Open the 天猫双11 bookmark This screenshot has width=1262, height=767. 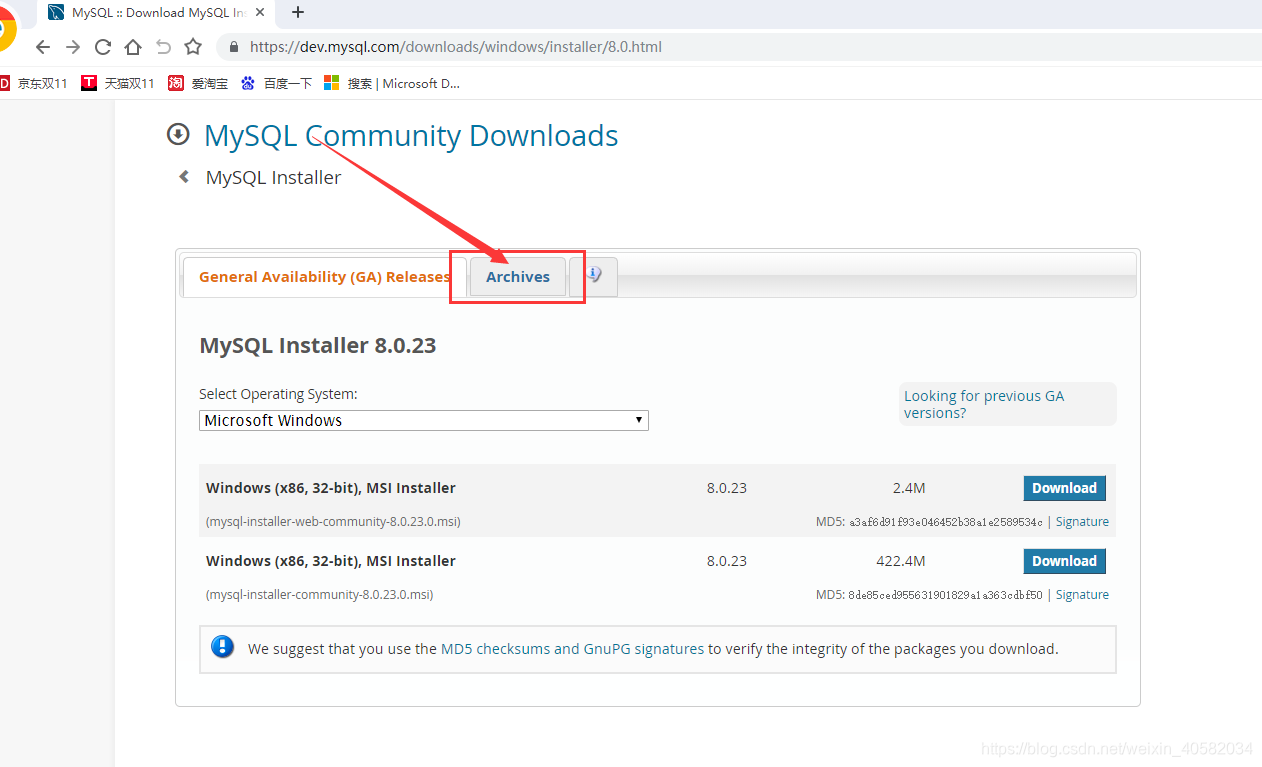pyautogui.click(x=118, y=83)
